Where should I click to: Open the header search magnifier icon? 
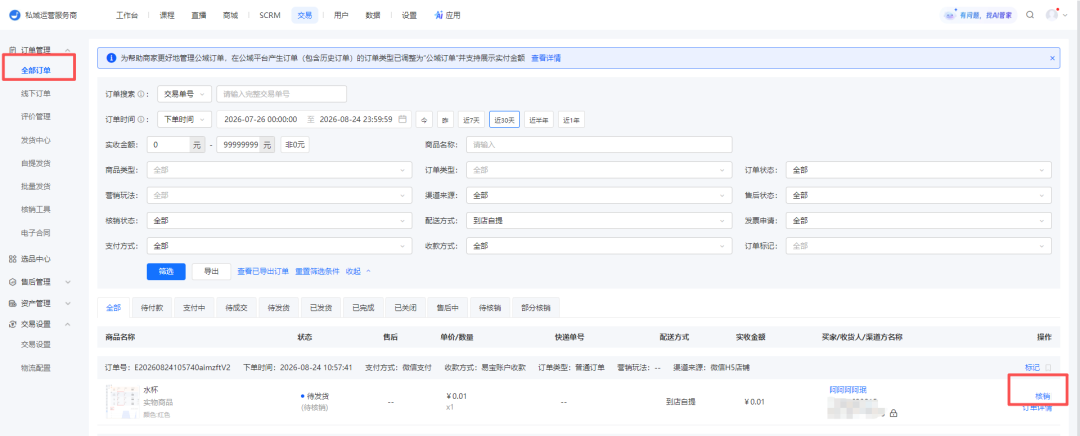[x=1030, y=15]
